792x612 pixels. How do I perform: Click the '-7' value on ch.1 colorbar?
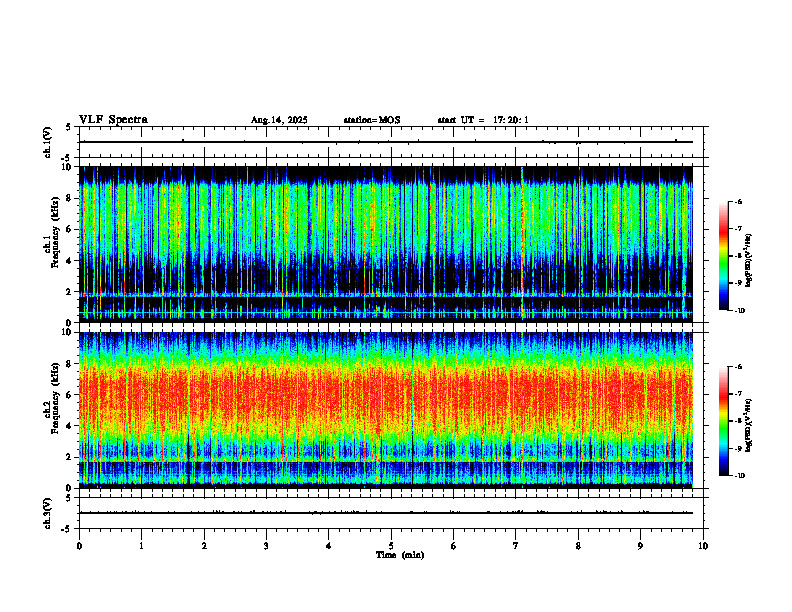(737, 229)
